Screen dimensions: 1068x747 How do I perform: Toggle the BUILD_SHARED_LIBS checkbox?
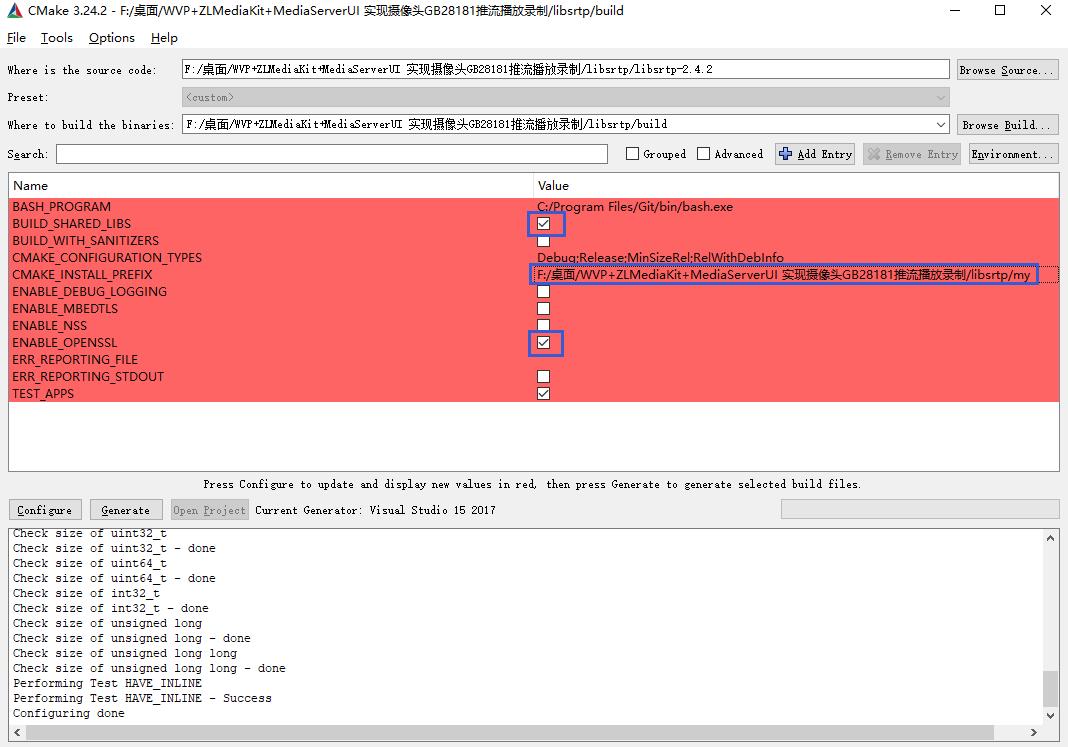point(543,224)
